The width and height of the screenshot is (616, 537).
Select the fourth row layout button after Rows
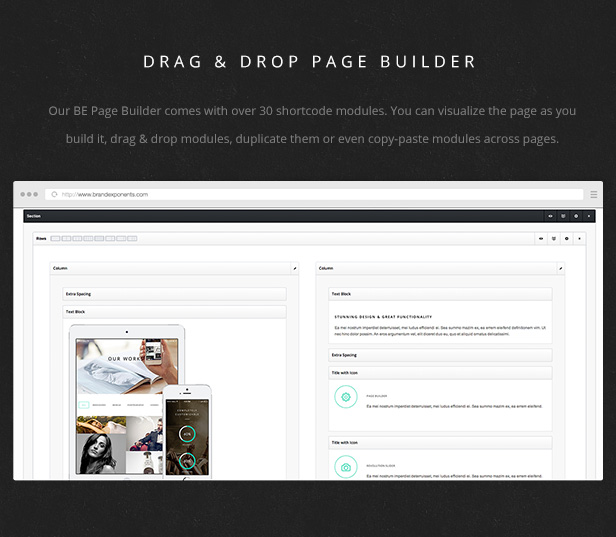click(88, 238)
